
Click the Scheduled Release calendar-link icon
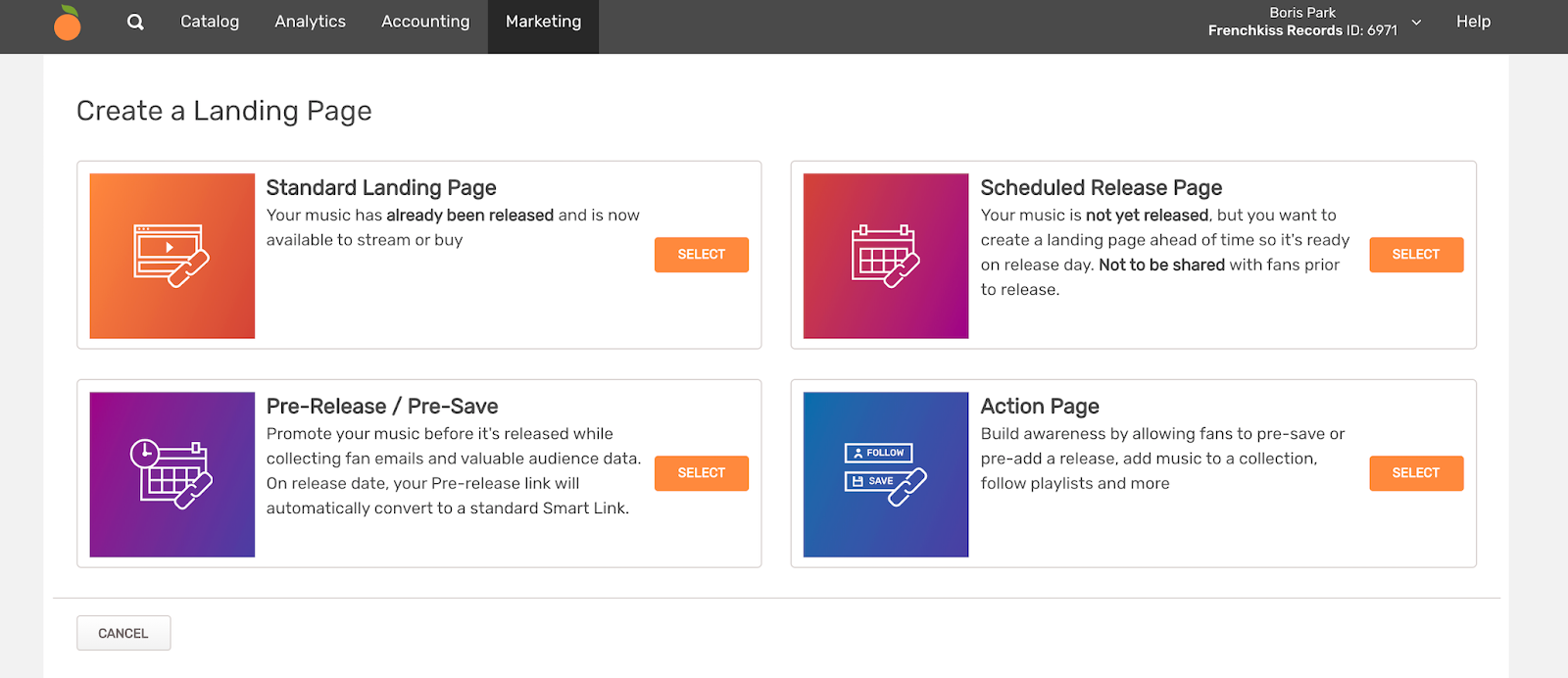(x=885, y=256)
